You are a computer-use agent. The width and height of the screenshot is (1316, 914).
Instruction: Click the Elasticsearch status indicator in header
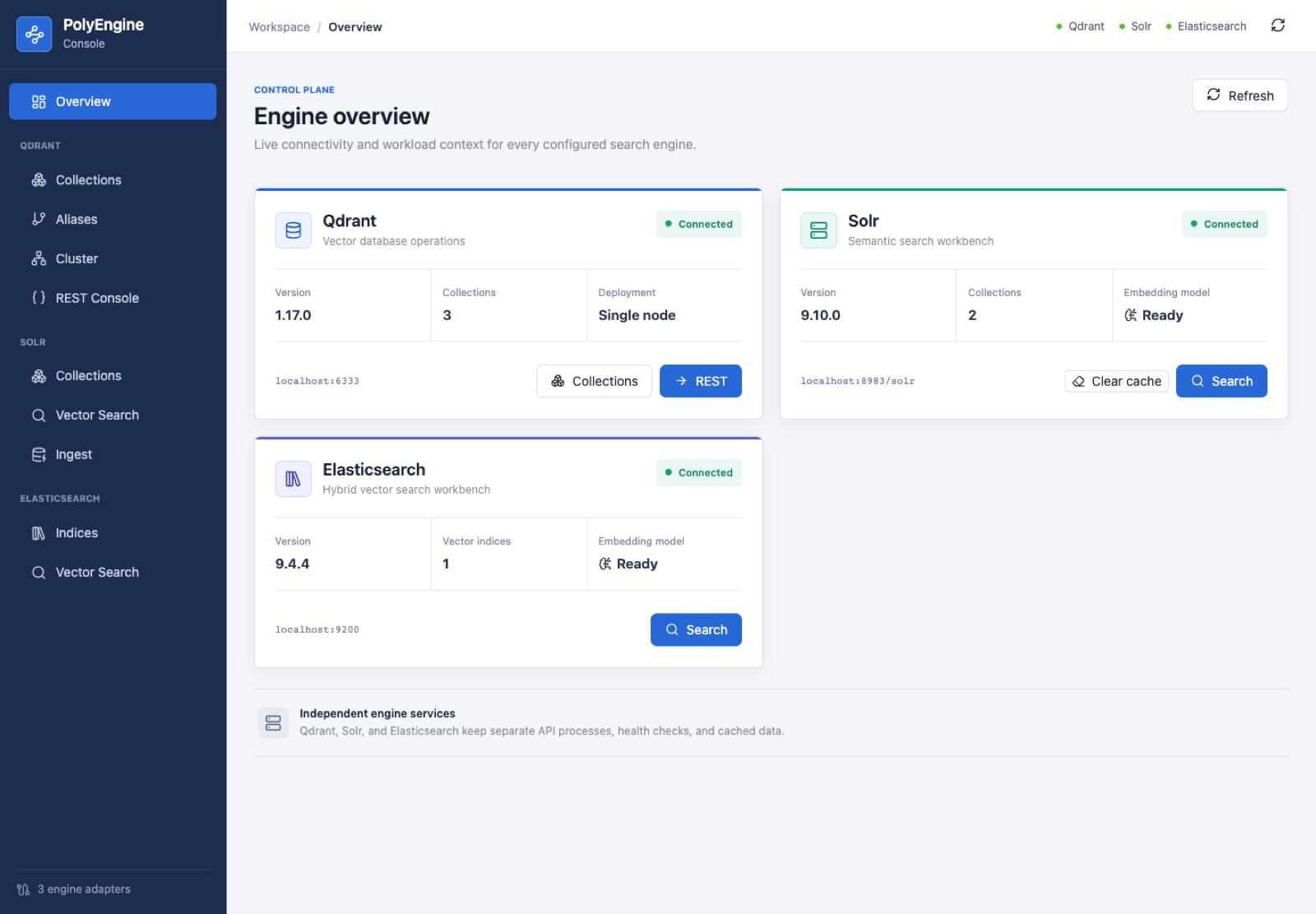1206,26
